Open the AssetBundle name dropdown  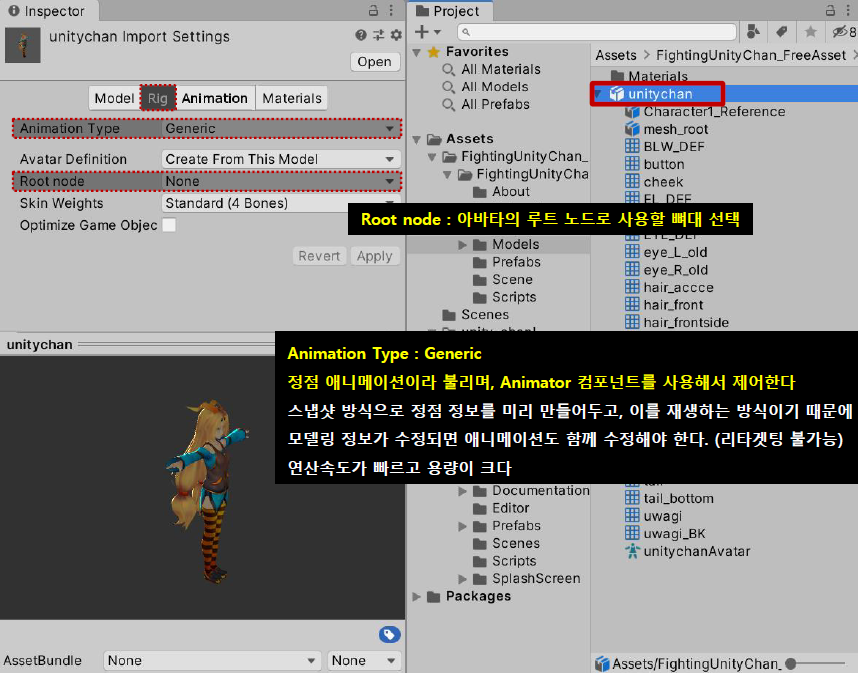click(211, 660)
